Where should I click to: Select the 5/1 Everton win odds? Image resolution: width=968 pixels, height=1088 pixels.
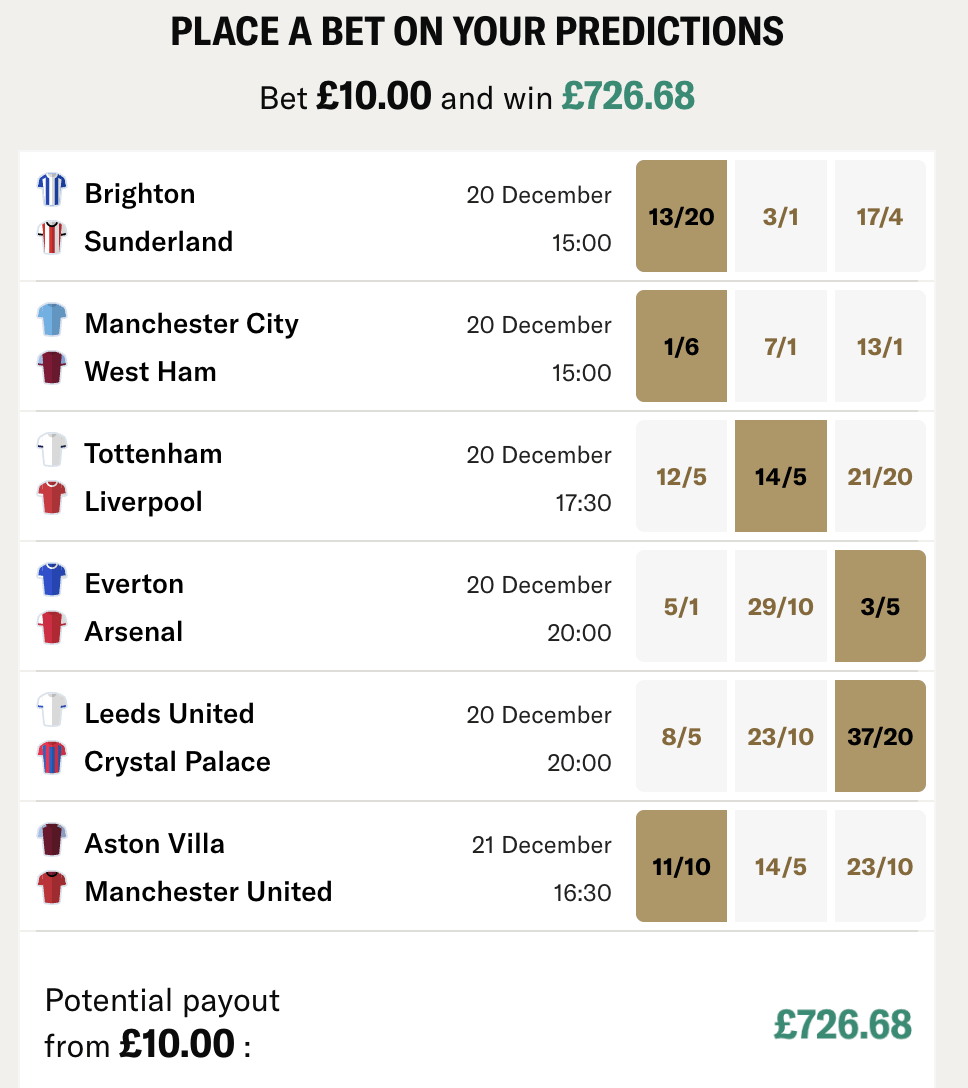(x=681, y=606)
